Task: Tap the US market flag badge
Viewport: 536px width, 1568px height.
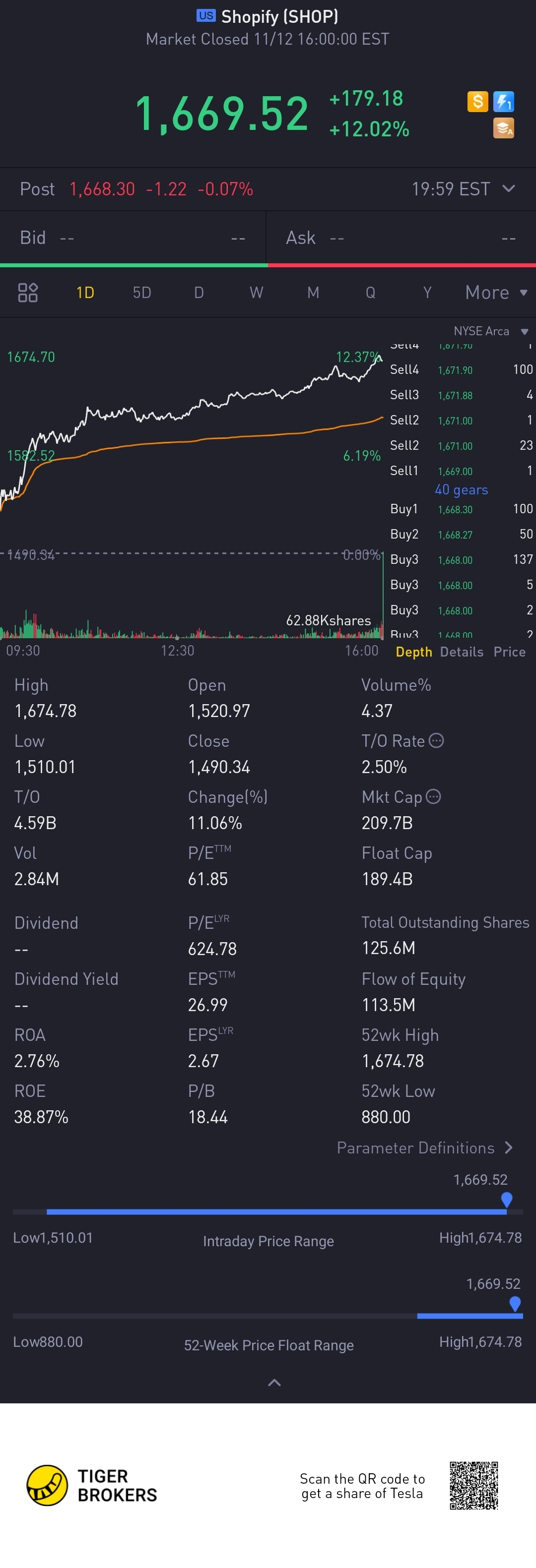Action: tap(206, 16)
